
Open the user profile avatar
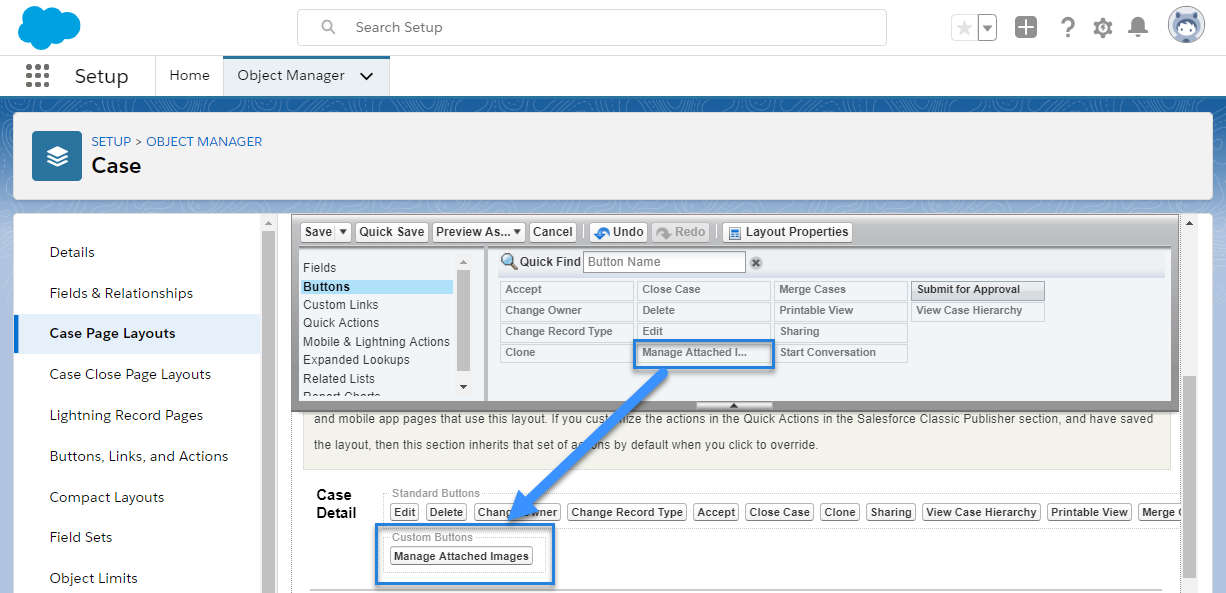tap(1186, 27)
